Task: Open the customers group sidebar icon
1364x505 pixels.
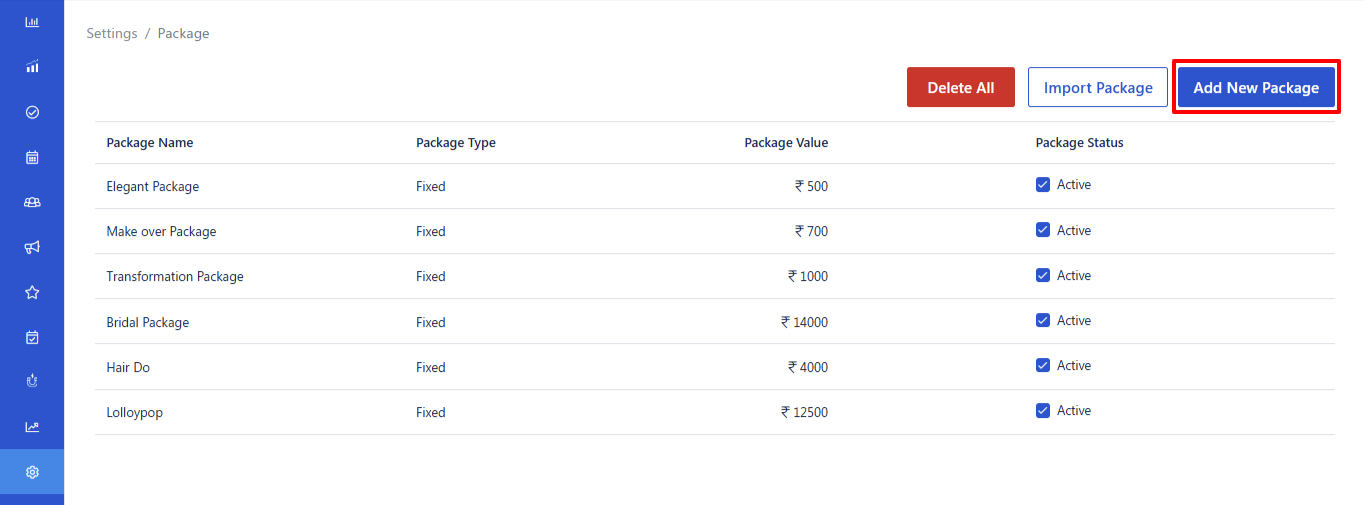Action: coord(32,202)
